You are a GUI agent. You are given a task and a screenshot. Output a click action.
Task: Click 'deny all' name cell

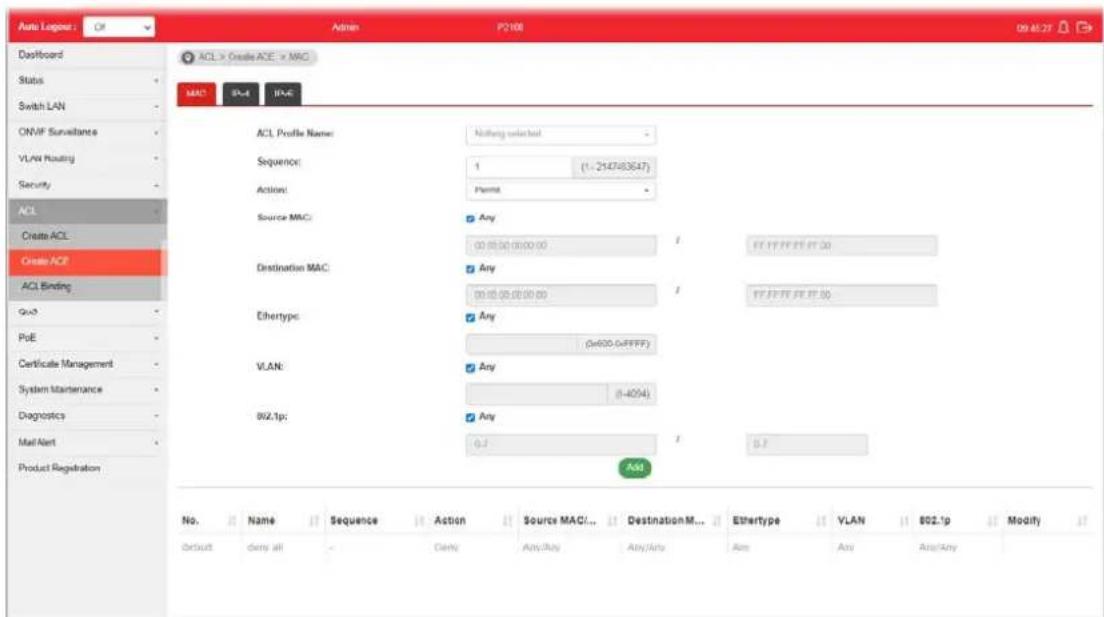click(x=265, y=547)
